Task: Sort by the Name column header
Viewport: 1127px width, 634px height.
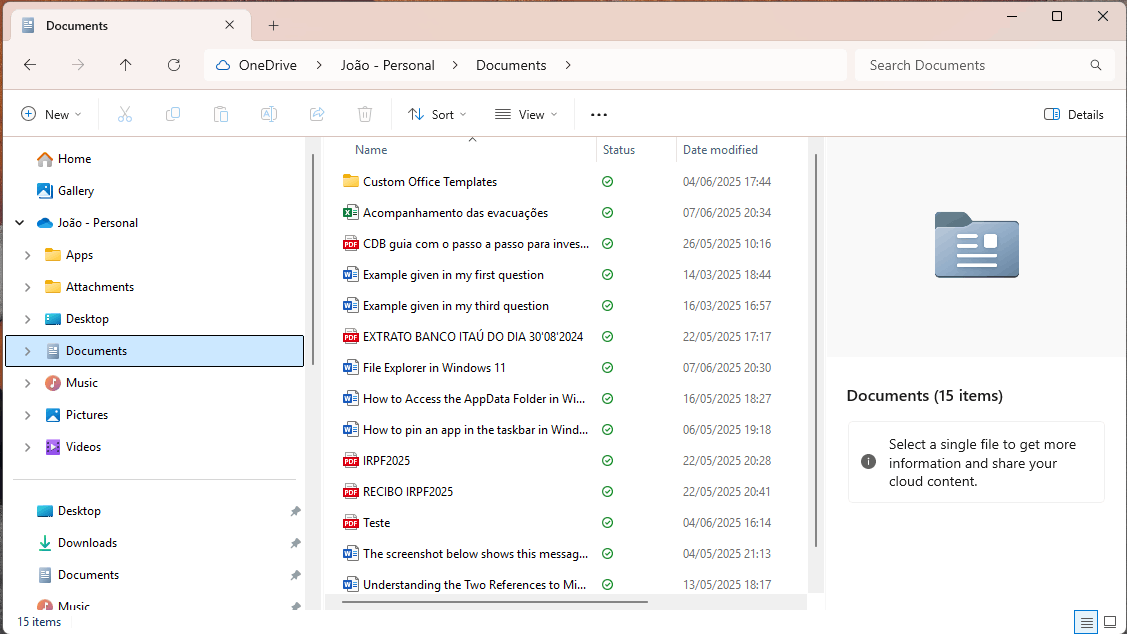Action: point(371,150)
